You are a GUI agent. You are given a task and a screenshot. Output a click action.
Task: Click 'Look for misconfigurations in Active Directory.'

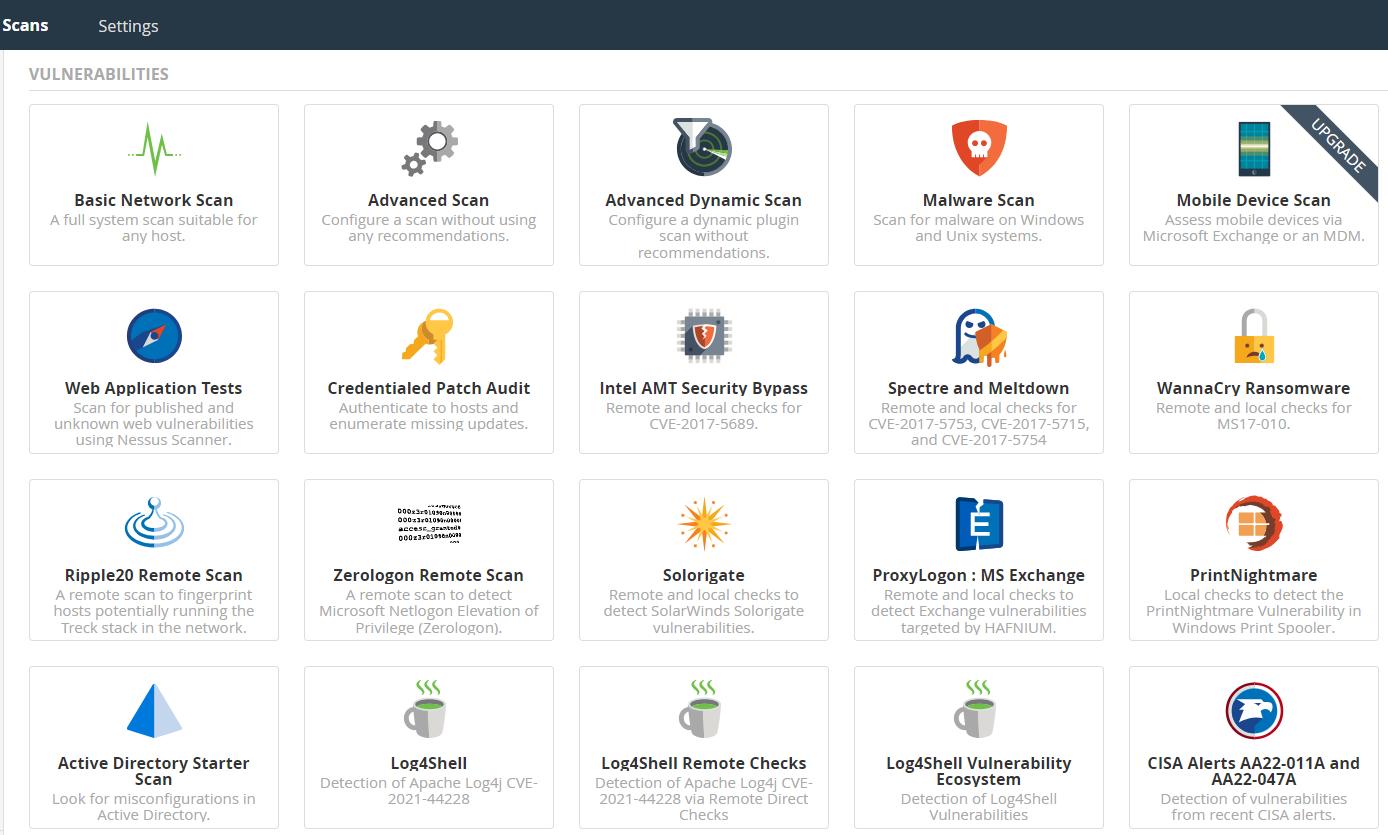pyautogui.click(x=154, y=807)
